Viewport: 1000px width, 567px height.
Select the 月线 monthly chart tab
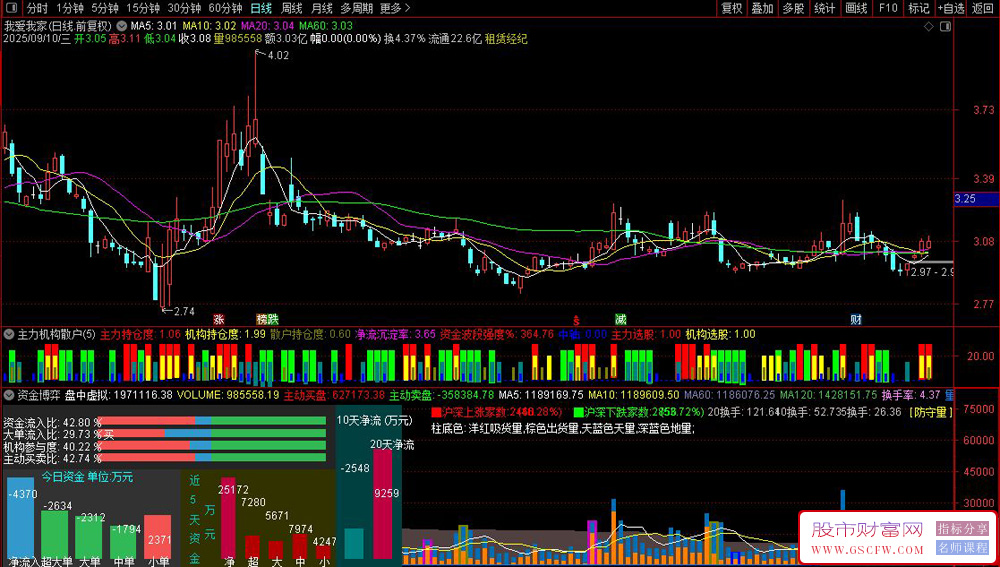[x=321, y=8]
